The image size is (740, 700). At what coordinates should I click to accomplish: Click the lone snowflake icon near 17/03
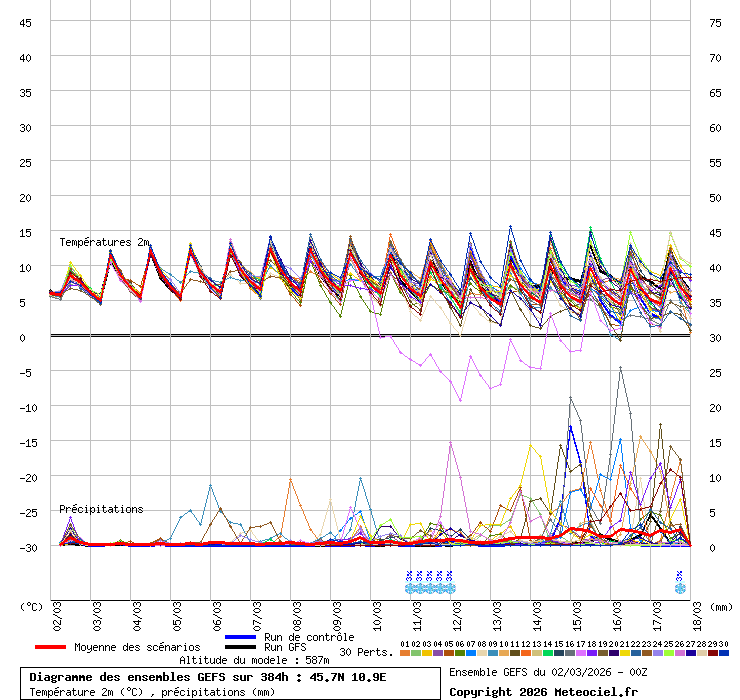point(680,588)
